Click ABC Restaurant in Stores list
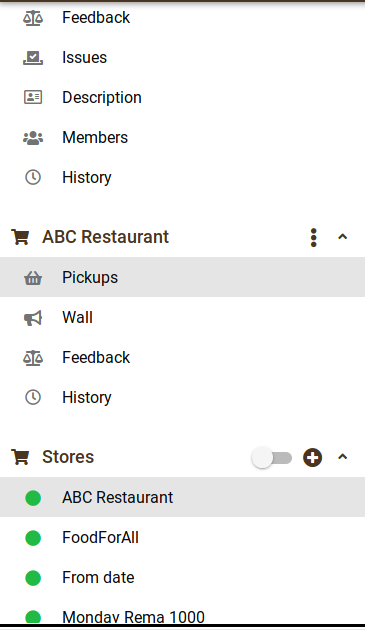 pyautogui.click(x=182, y=497)
